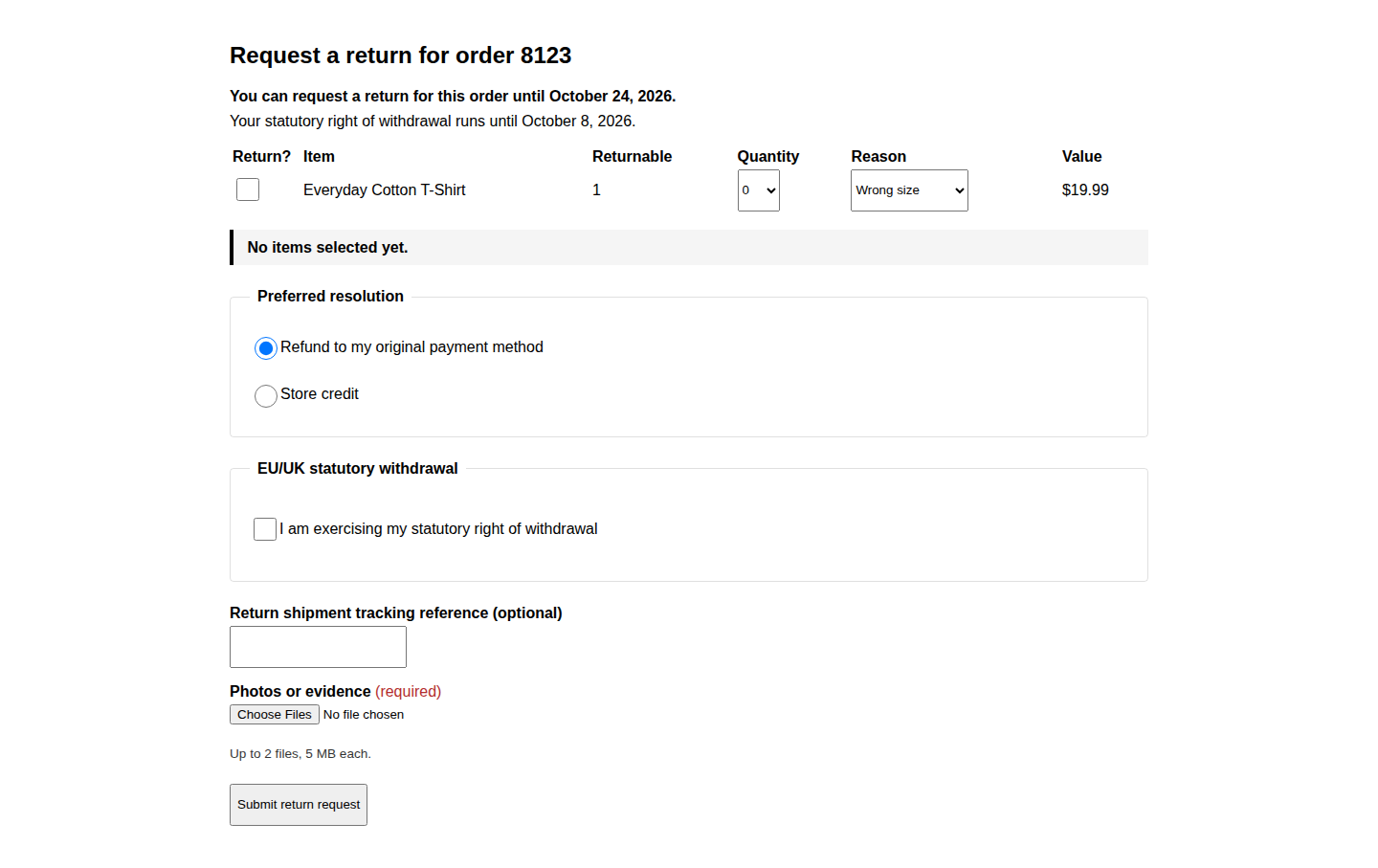The height and width of the screenshot is (868, 1378).
Task: Click the Returnable count of 1
Action: point(596,190)
